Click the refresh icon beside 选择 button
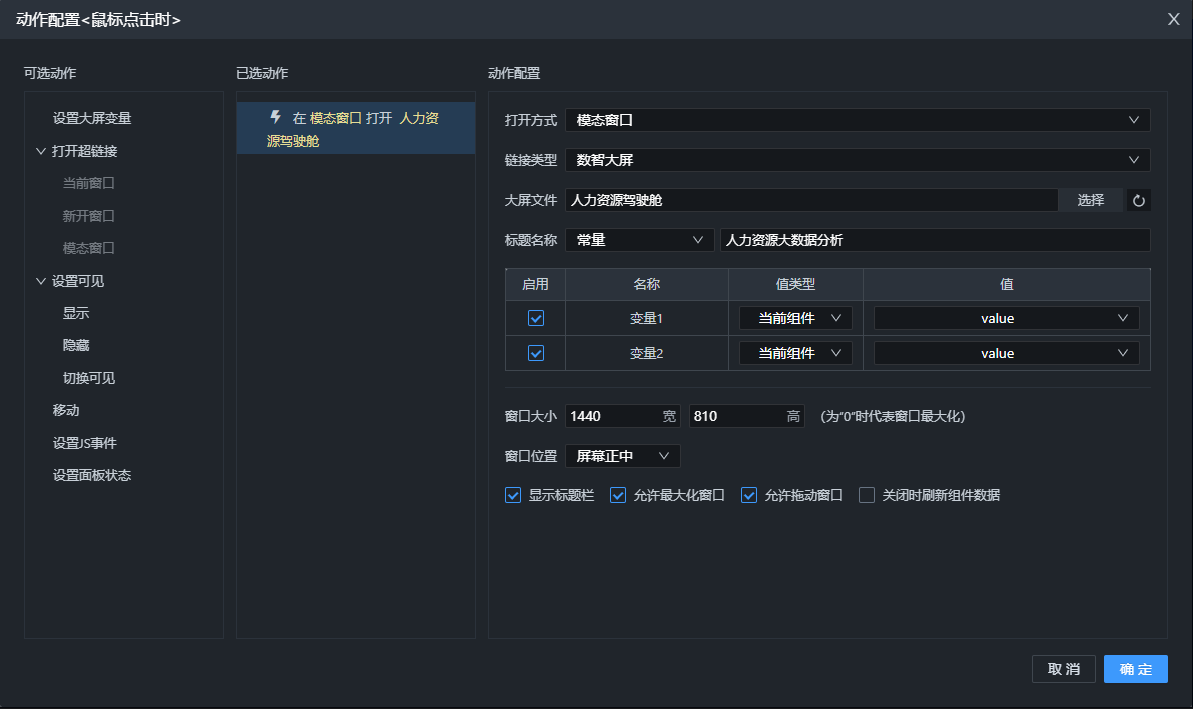 click(x=1138, y=200)
